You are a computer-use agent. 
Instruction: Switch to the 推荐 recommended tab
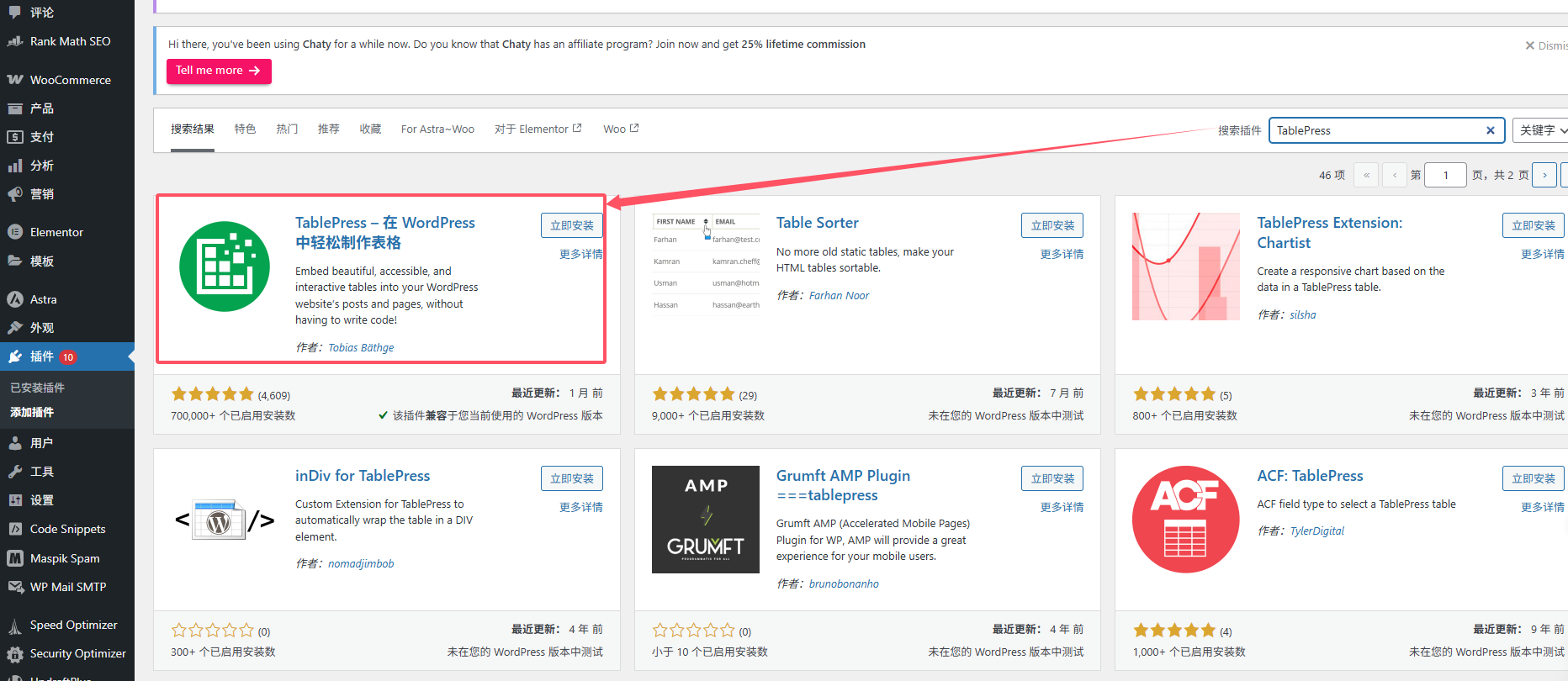click(x=329, y=129)
